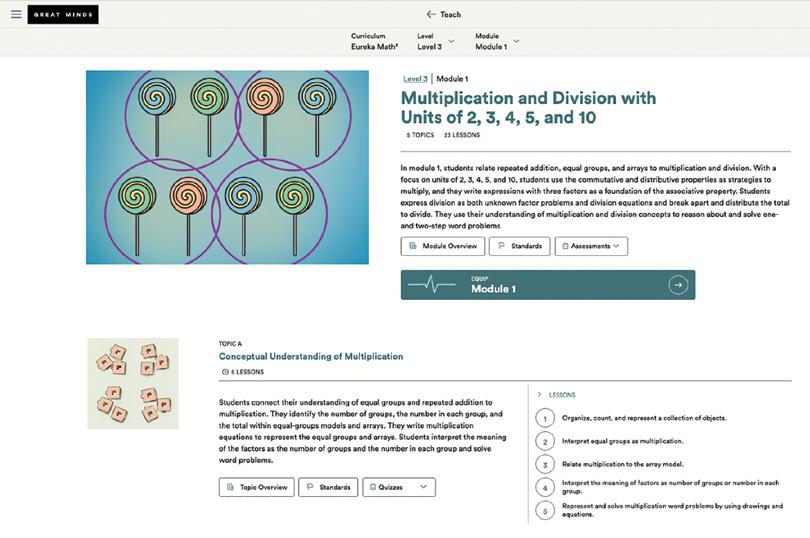This screenshot has height=538, width=810.
Task: Open "Interpret the meaning of factors" lesson
Action: click(x=671, y=487)
